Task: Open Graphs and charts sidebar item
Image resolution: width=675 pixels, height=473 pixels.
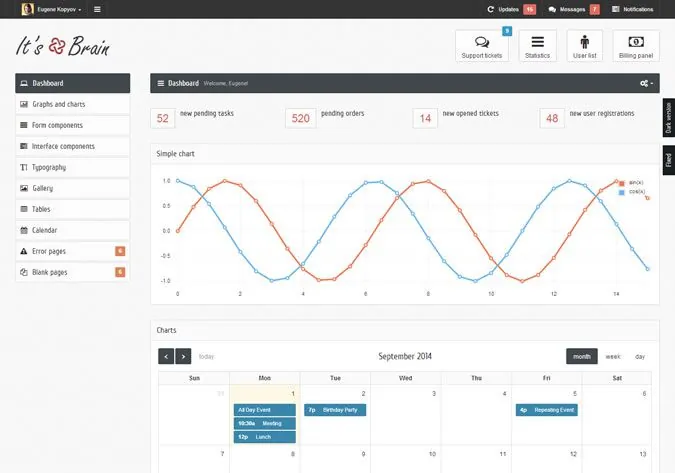Action: [73, 104]
